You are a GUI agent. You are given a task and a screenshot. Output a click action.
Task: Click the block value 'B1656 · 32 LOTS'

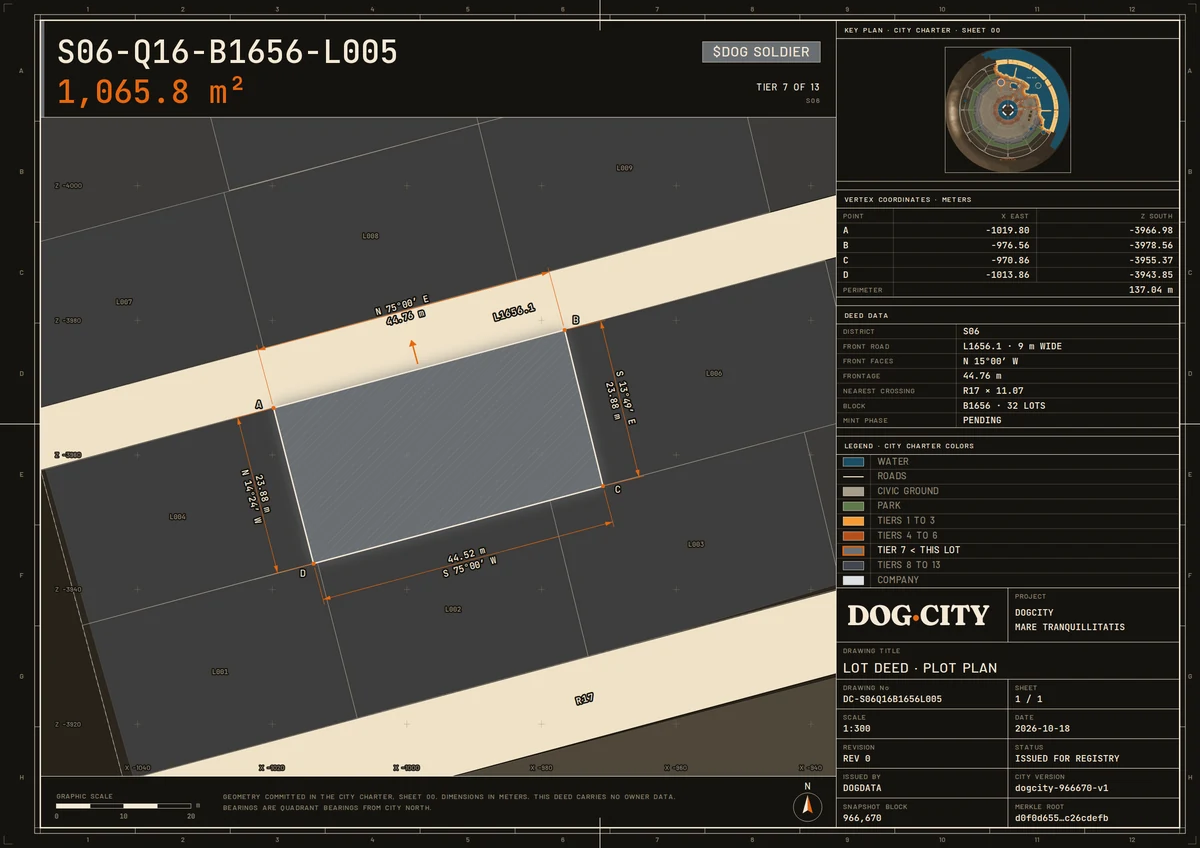point(1002,406)
